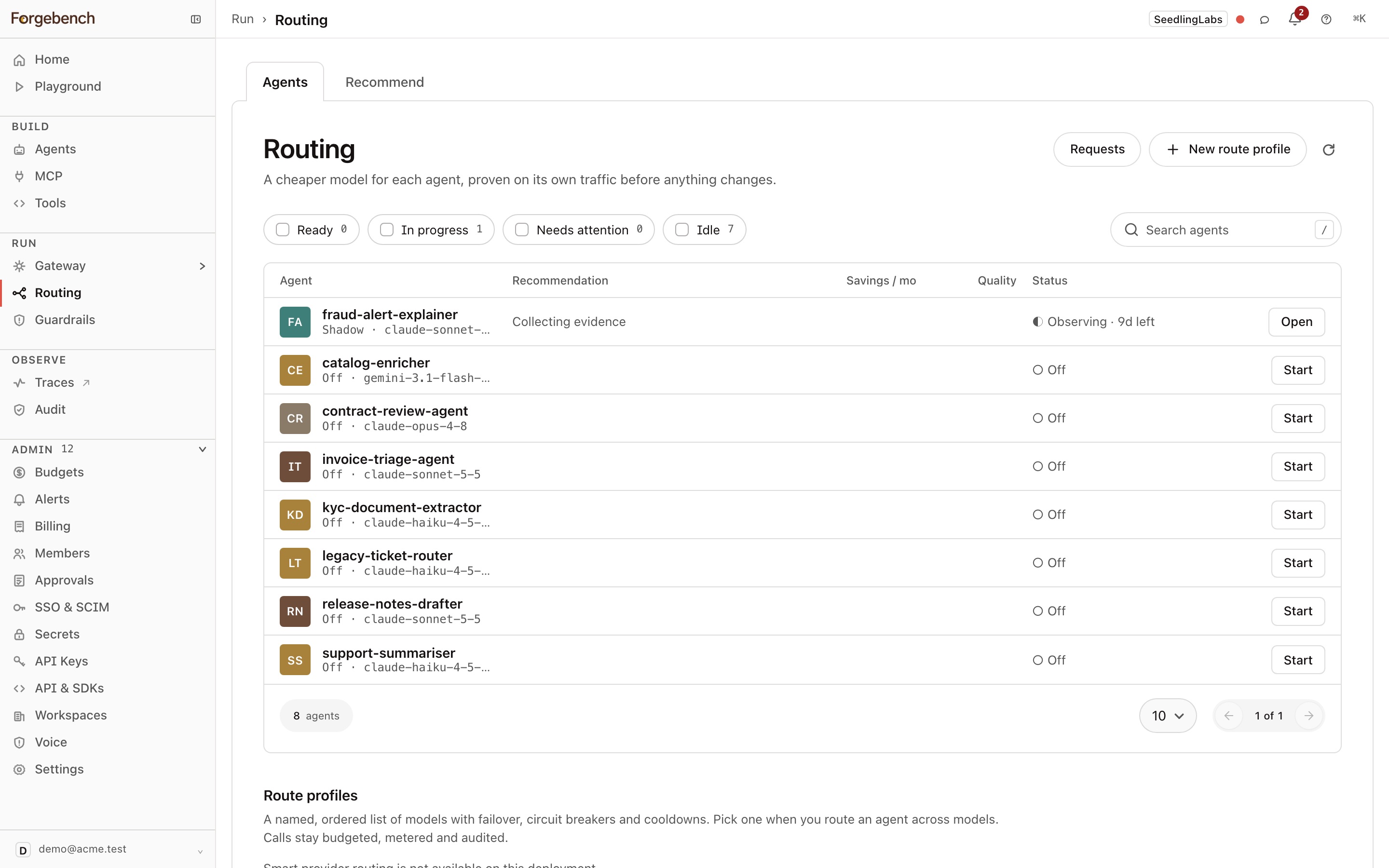
Task: Click the FA avatar of fraud-alert-explainer
Action: click(x=295, y=322)
